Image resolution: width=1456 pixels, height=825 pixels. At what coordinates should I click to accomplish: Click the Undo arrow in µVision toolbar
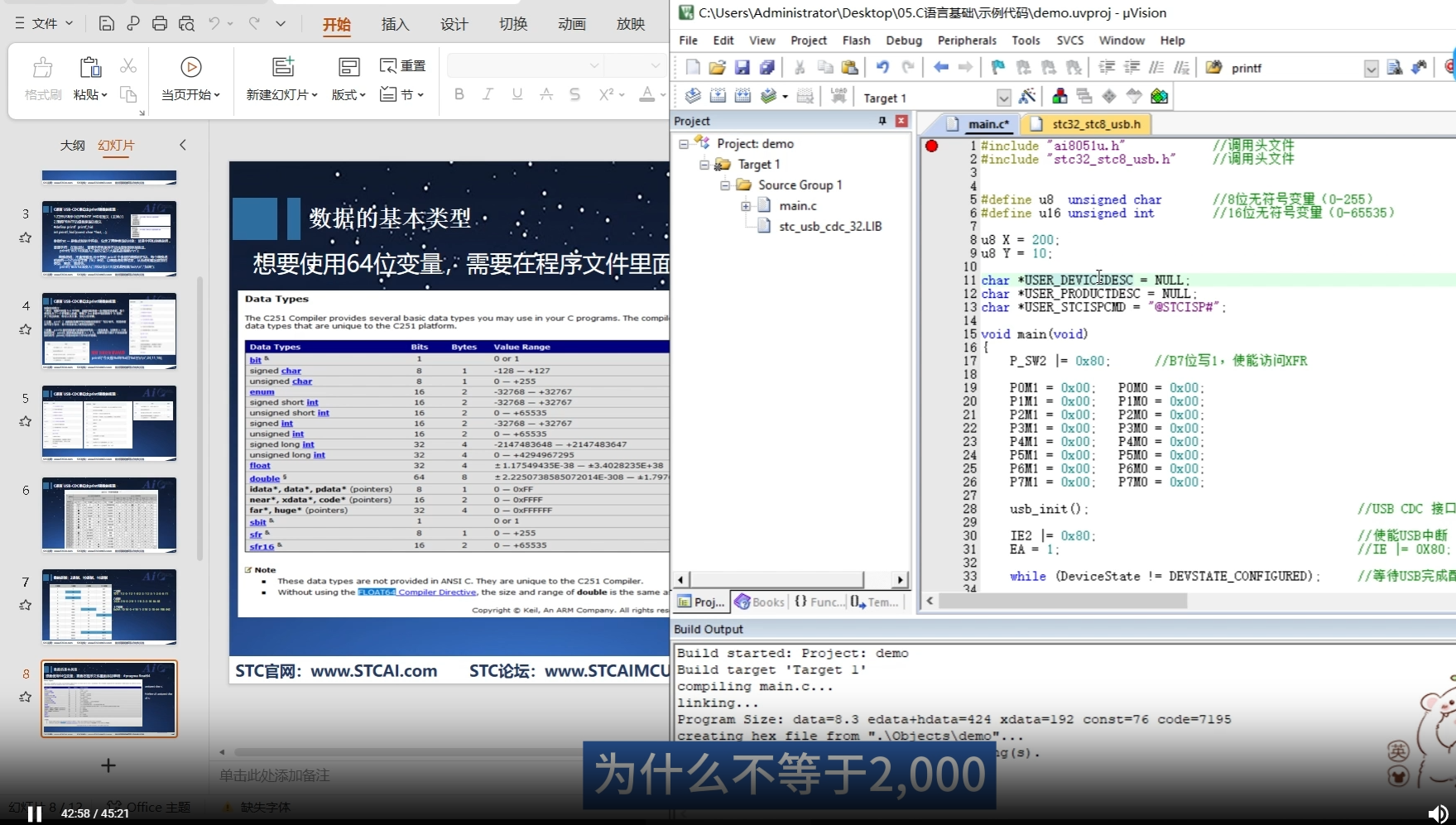click(x=882, y=68)
